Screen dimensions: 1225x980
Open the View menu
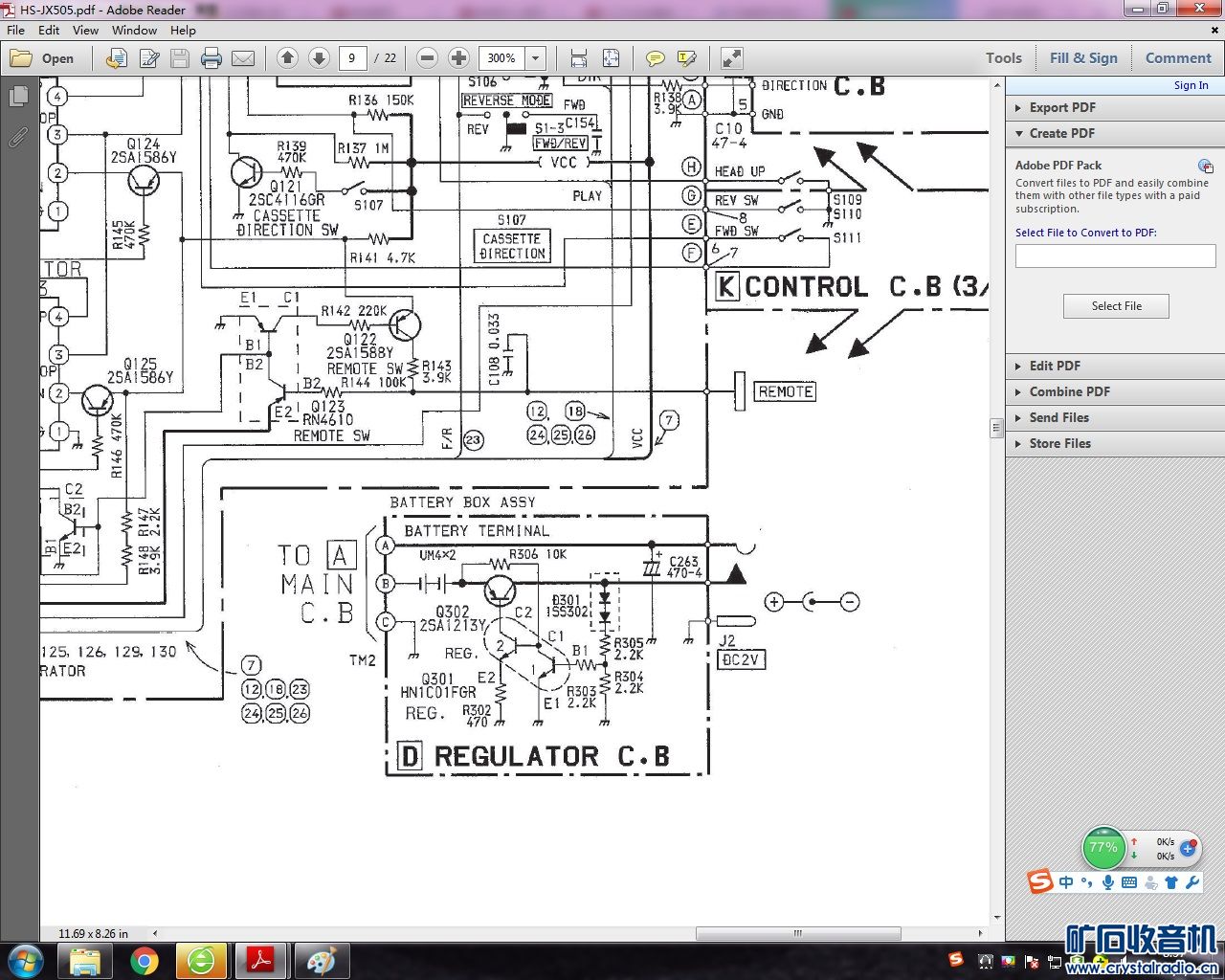(85, 30)
